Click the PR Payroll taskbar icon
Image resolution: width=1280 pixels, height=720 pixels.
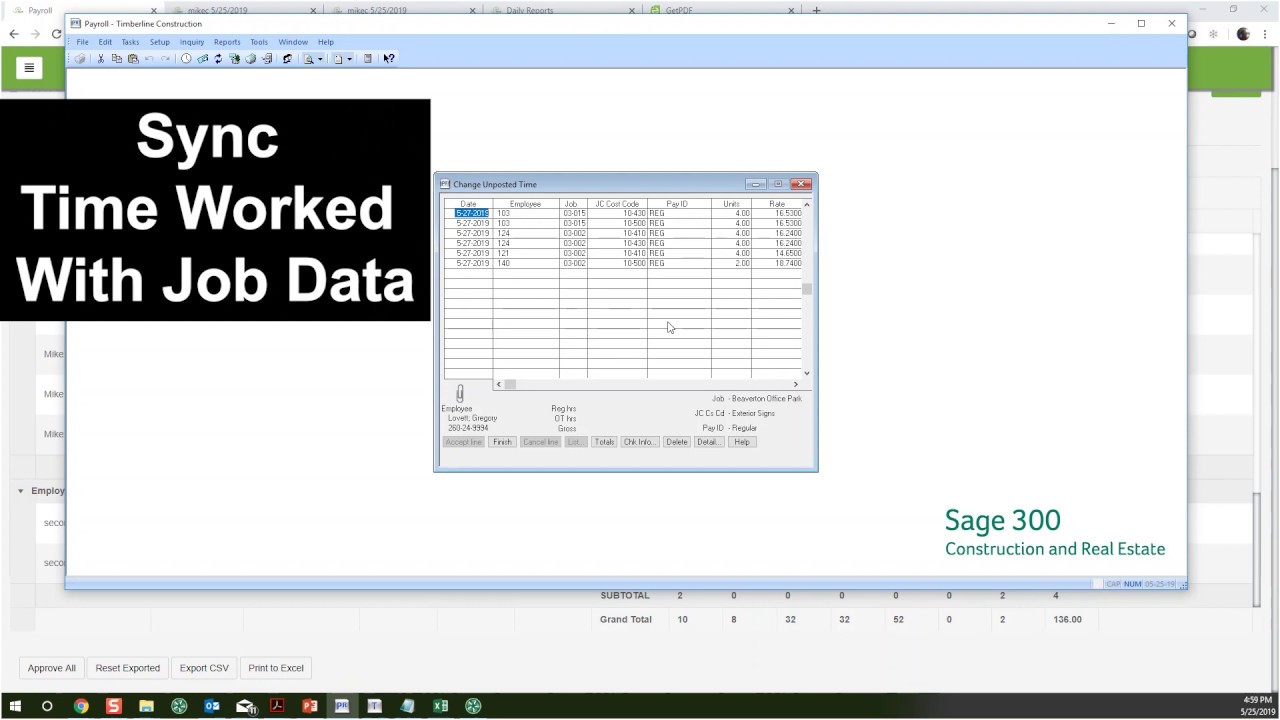click(342, 706)
